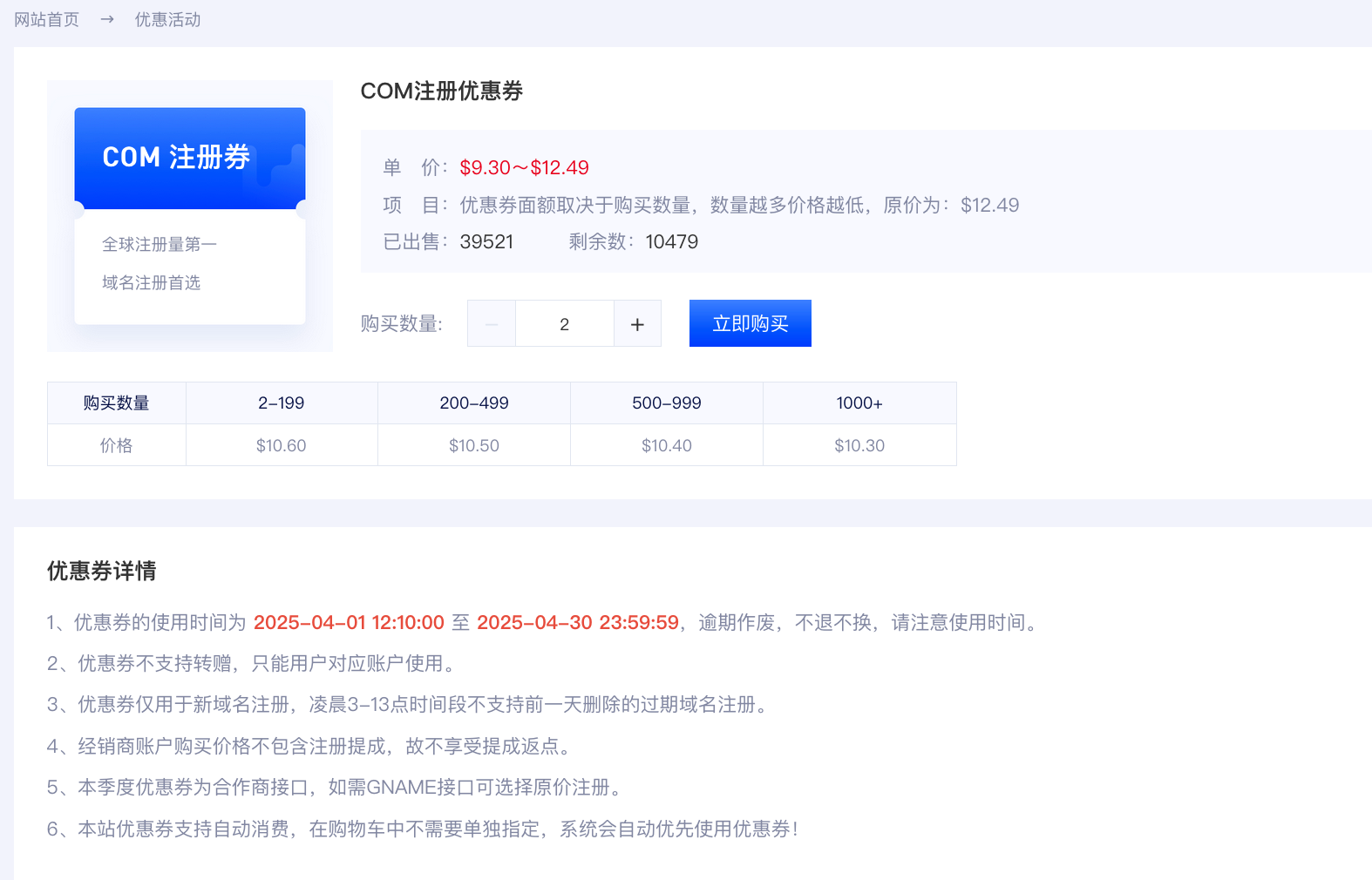Screen dimensions: 1372x880
Task: Click the blue COM 注册券 coupon image
Action: [190, 159]
